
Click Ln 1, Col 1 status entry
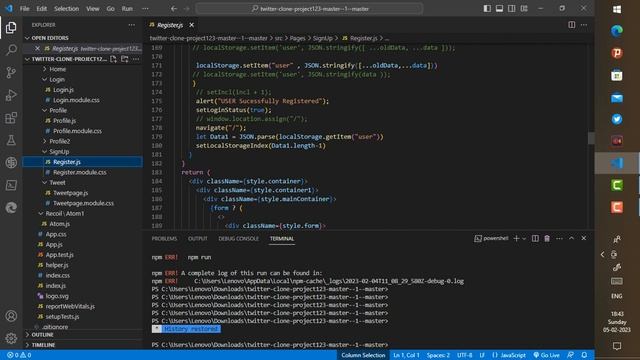(406, 355)
